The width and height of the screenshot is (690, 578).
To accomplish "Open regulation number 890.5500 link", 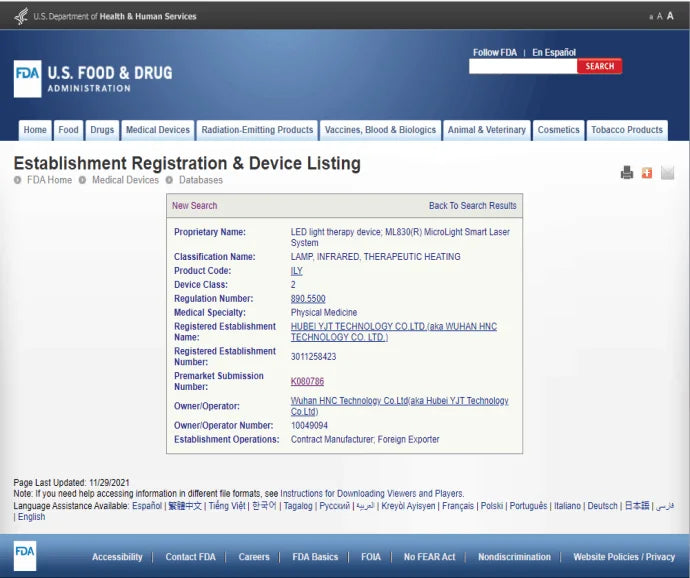I will (308, 299).
